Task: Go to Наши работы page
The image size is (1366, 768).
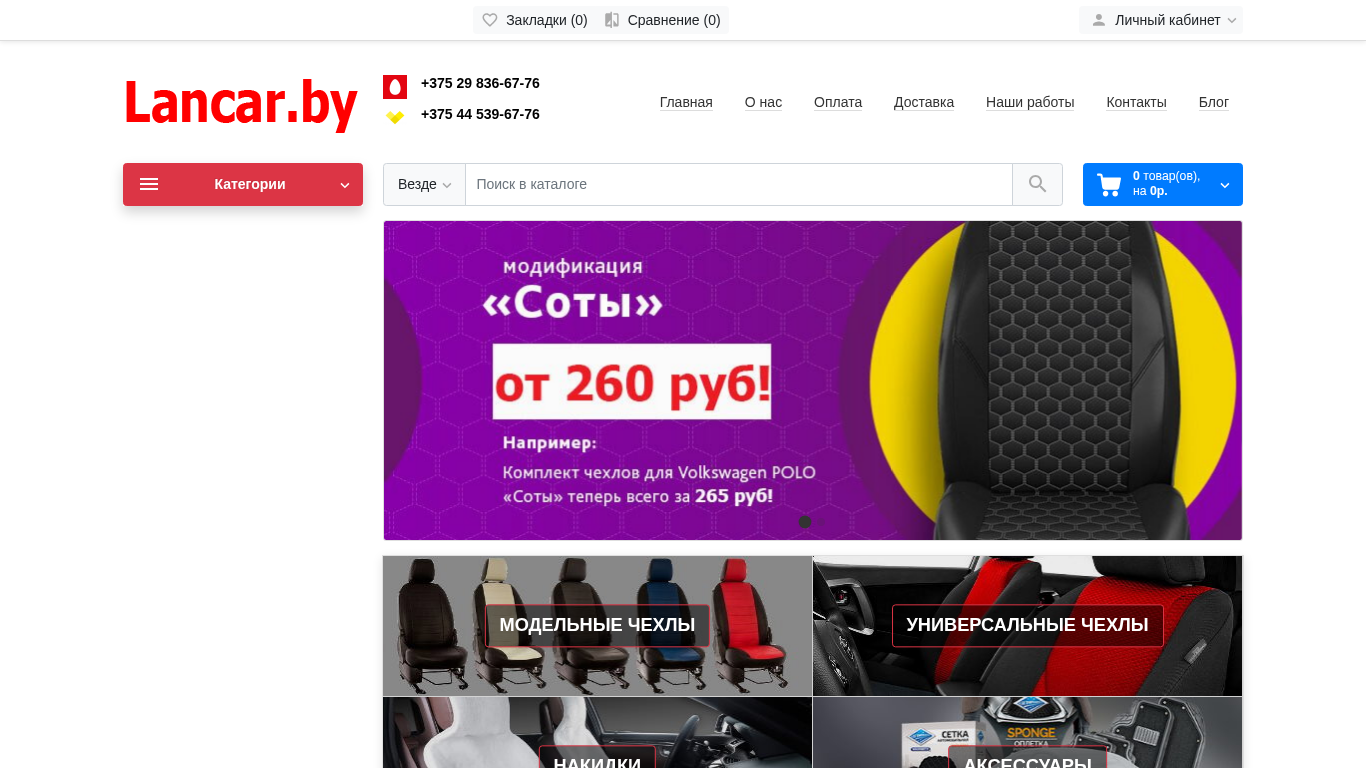Action: [x=1030, y=102]
